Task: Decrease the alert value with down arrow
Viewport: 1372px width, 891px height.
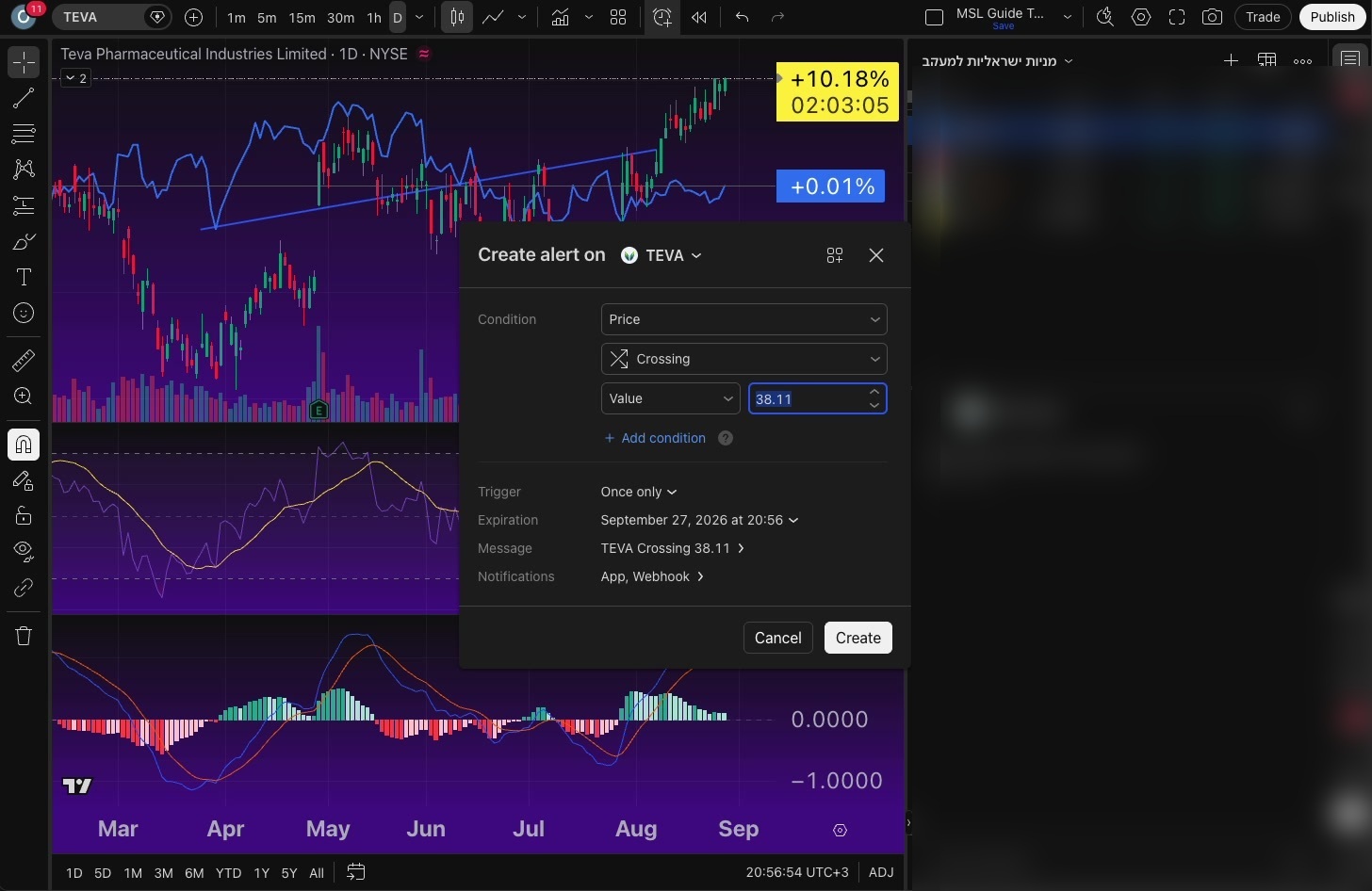Action: click(x=874, y=406)
